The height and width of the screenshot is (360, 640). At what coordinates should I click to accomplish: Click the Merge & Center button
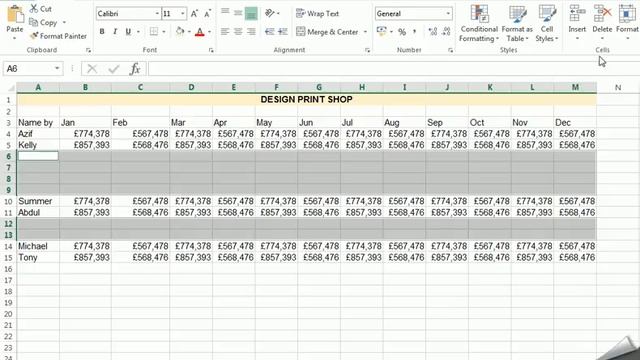click(x=327, y=31)
